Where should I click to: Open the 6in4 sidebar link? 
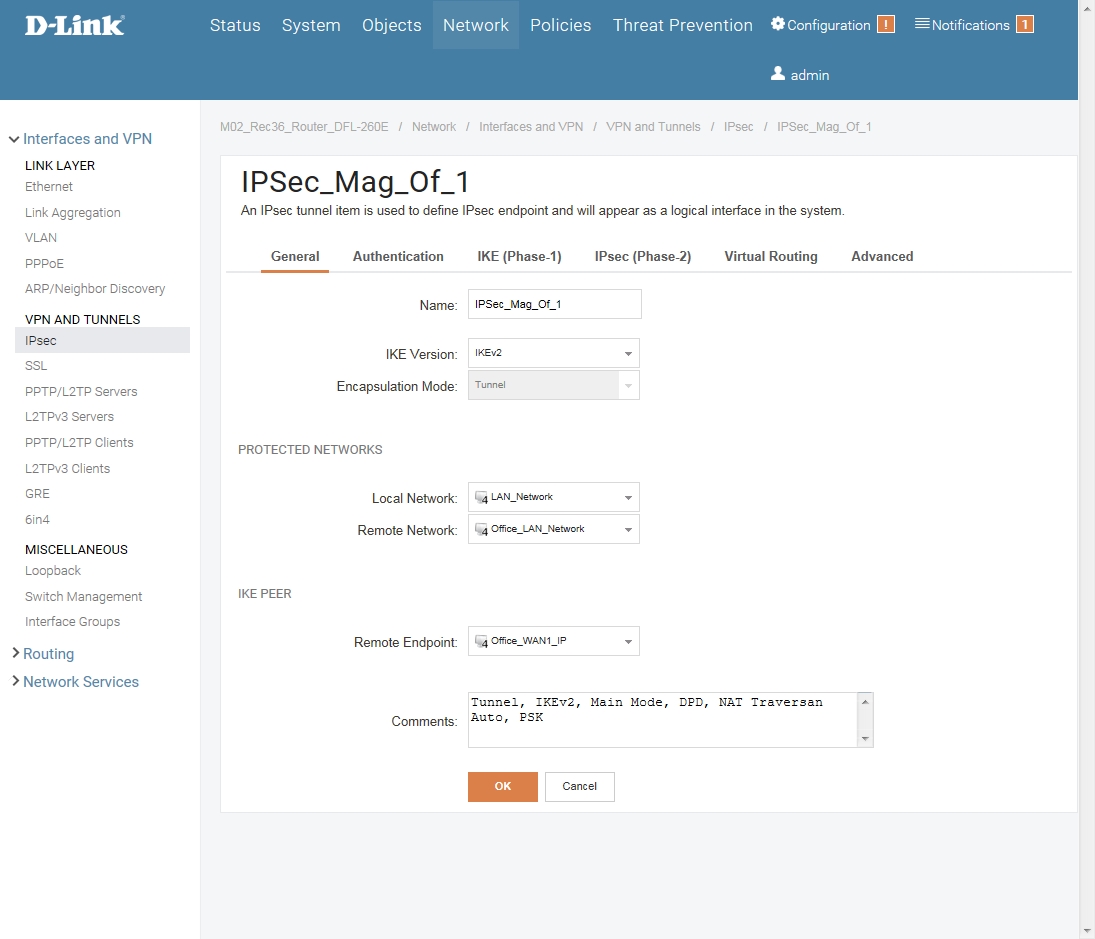[38, 519]
